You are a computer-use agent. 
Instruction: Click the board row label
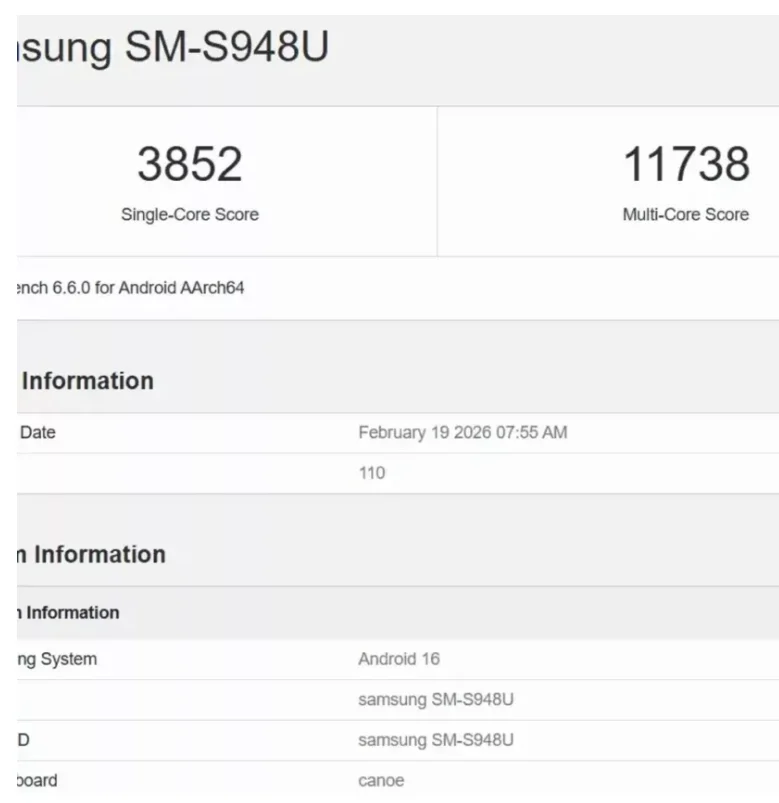click(38, 780)
